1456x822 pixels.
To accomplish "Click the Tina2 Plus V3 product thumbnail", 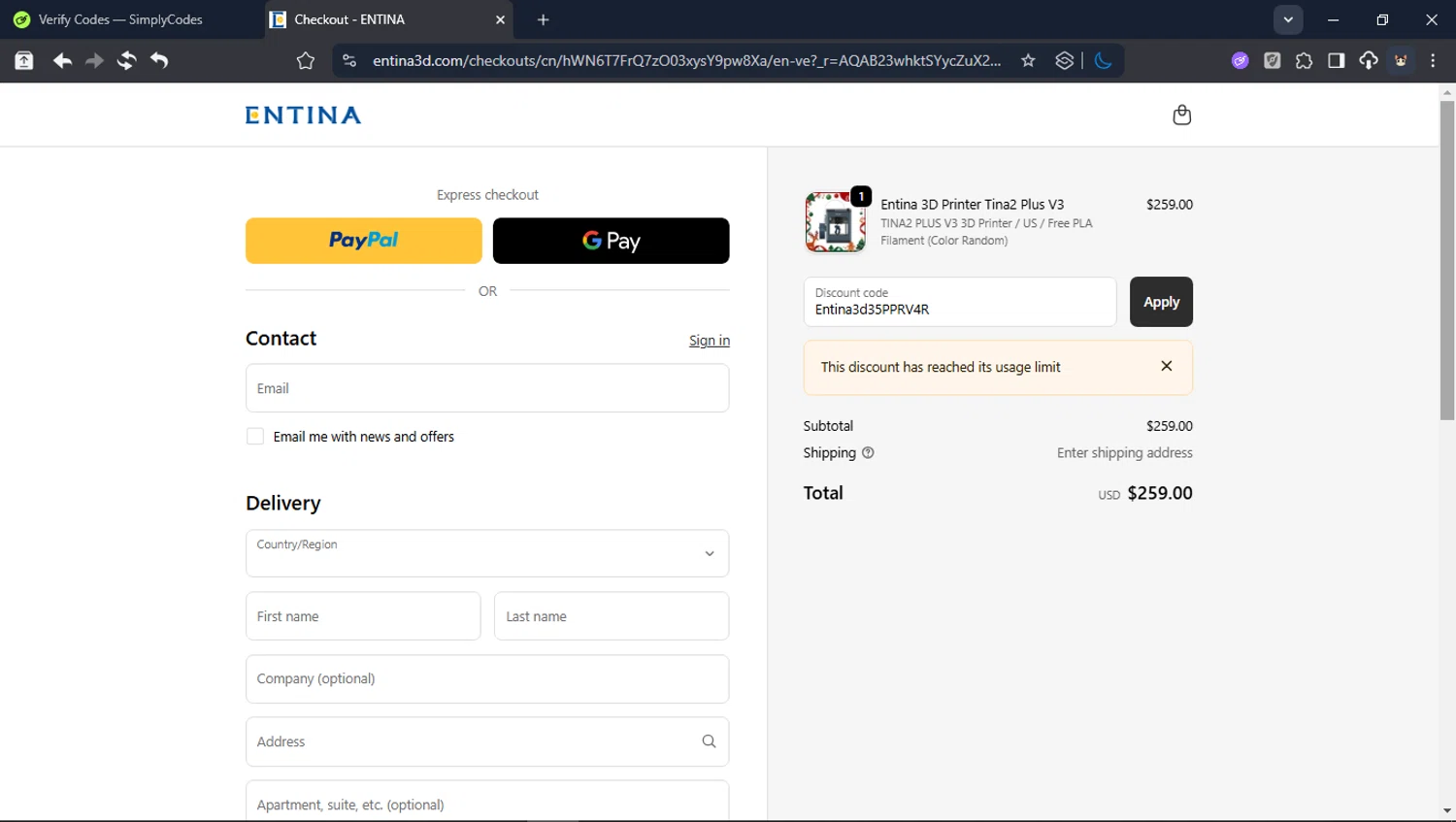I will pyautogui.click(x=835, y=222).
